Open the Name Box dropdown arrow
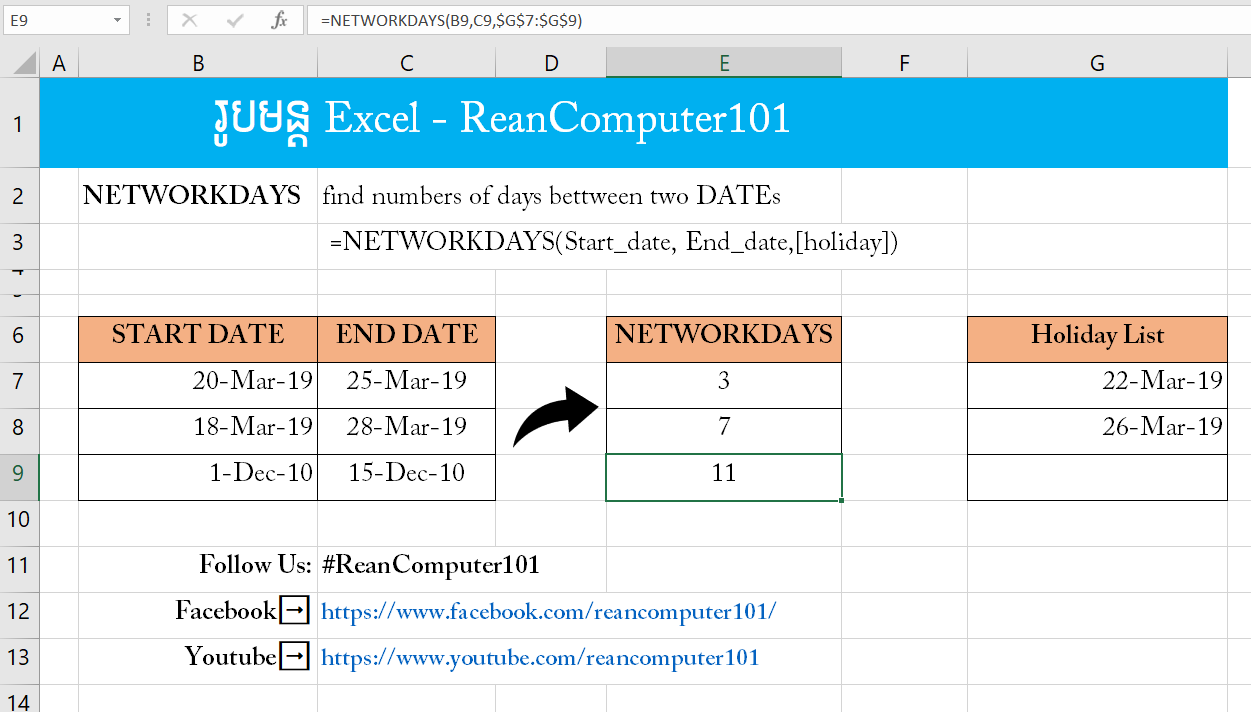The height and width of the screenshot is (712, 1251). (x=119, y=20)
